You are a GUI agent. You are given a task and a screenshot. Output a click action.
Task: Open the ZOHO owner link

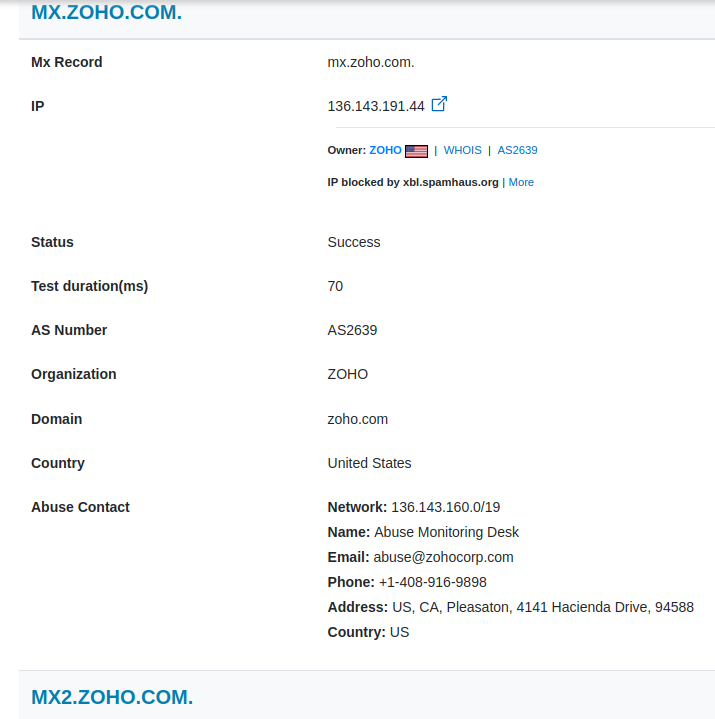(385, 150)
